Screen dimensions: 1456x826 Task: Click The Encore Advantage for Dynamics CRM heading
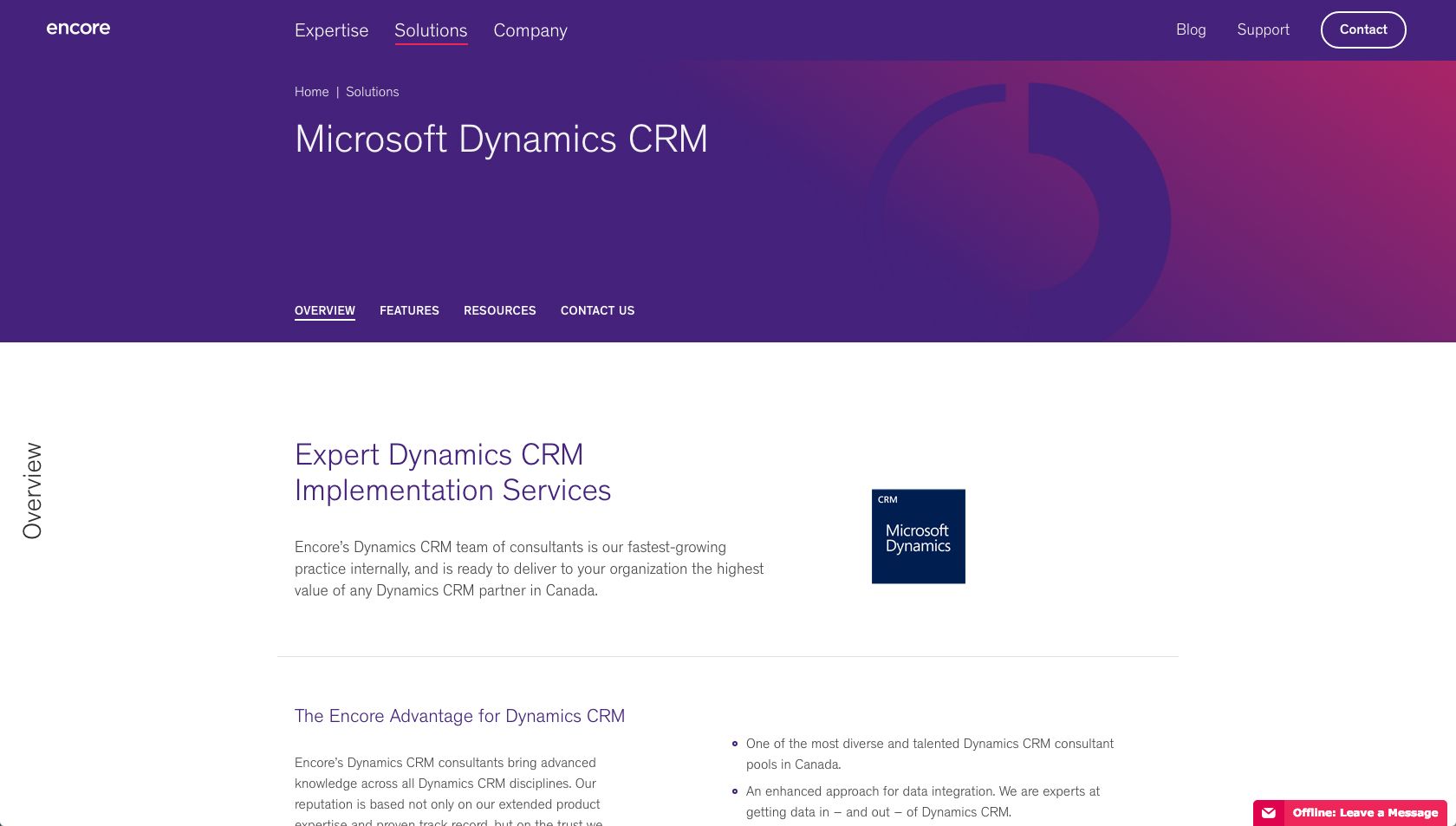click(x=459, y=716)
